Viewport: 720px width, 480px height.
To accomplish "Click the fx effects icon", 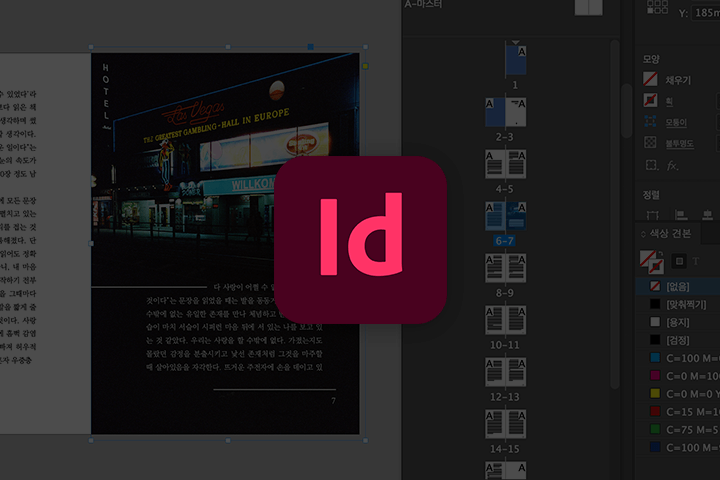I will pos(672,165).
